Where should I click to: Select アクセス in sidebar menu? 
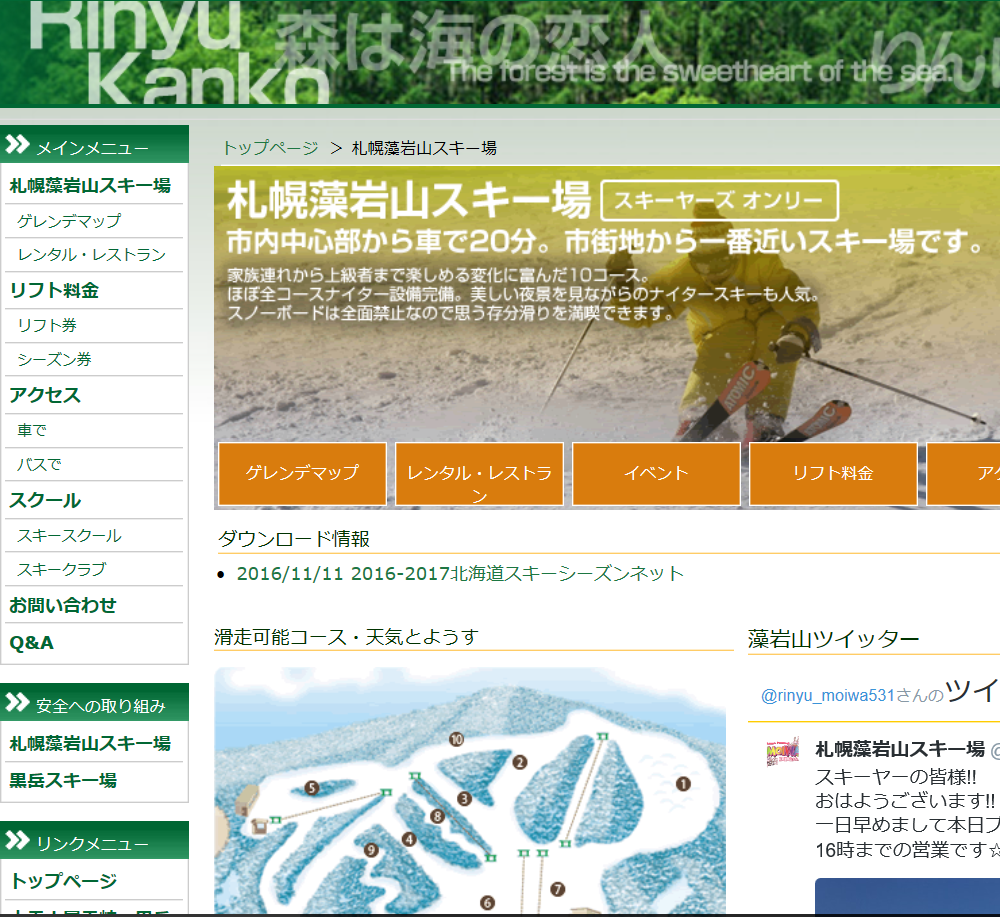point(45,395)
